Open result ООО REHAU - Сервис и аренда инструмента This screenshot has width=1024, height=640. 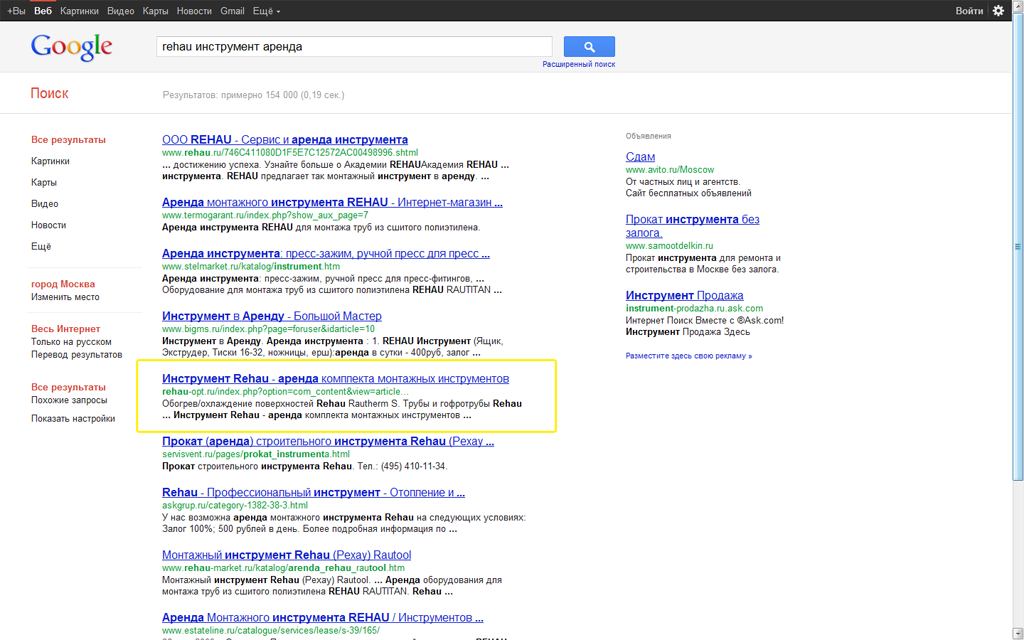[285, 140]
